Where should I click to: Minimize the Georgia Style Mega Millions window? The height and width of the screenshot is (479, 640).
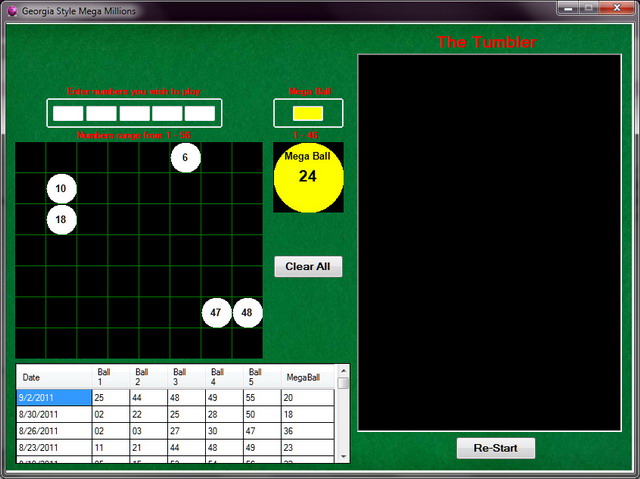568,8
